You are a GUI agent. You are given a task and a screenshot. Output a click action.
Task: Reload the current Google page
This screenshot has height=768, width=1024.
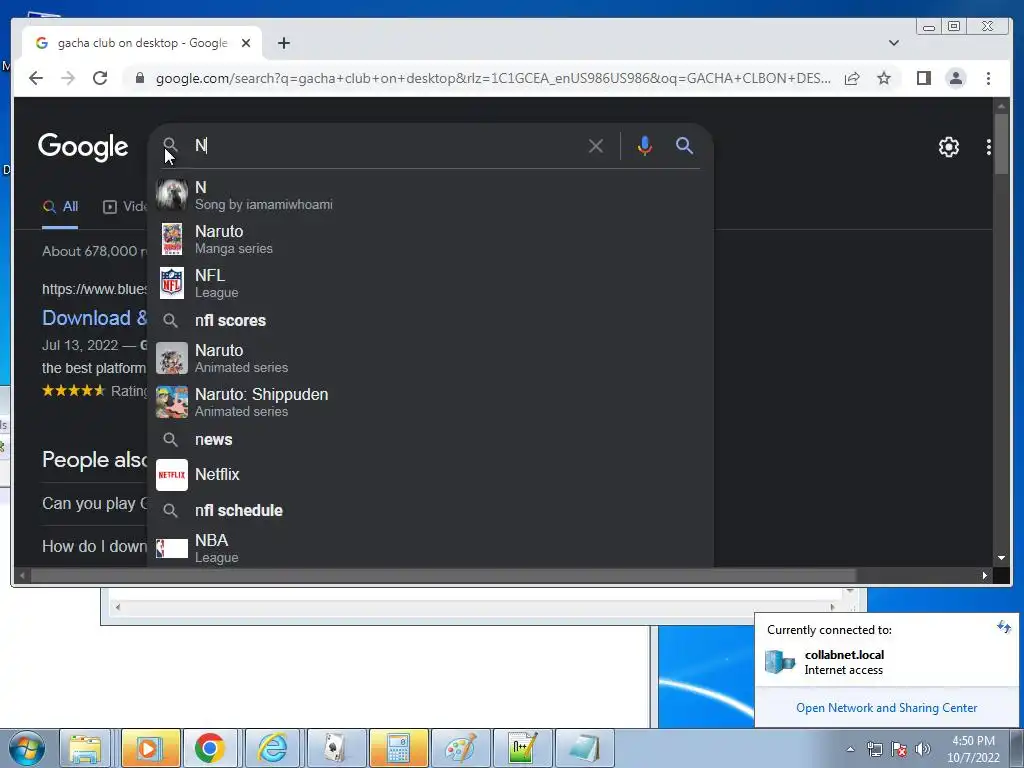pyautogui.click(x=100, y=78)
